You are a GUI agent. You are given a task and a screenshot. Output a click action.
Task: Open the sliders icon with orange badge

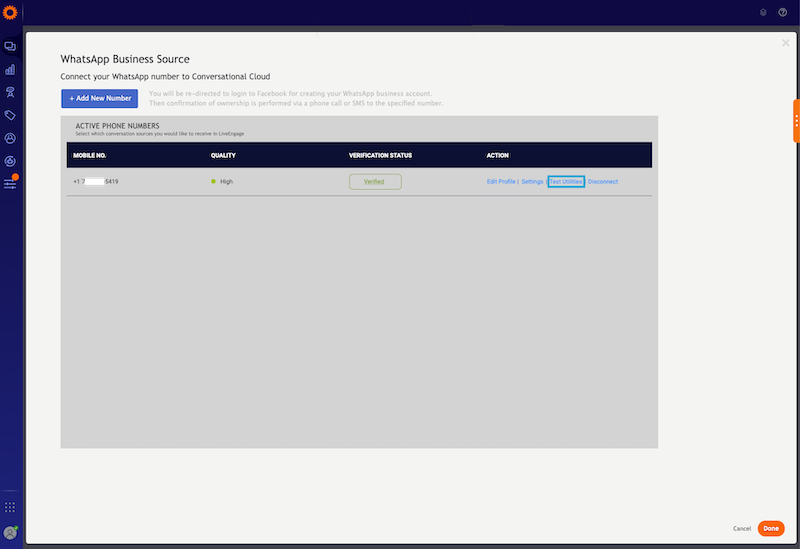pyautogui.click(x=10, y=183)
